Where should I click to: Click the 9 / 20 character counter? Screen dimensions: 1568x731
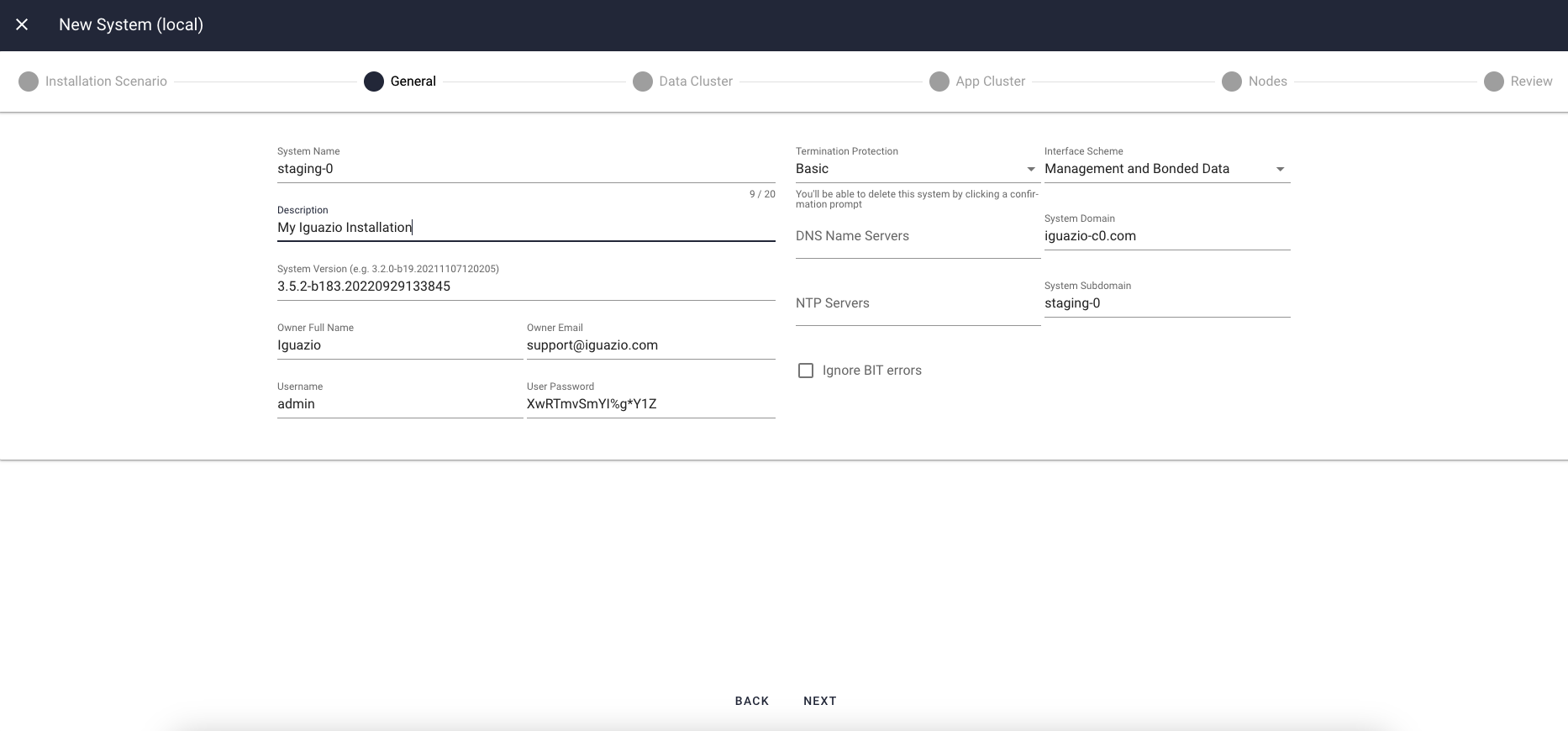pos(762,194)
